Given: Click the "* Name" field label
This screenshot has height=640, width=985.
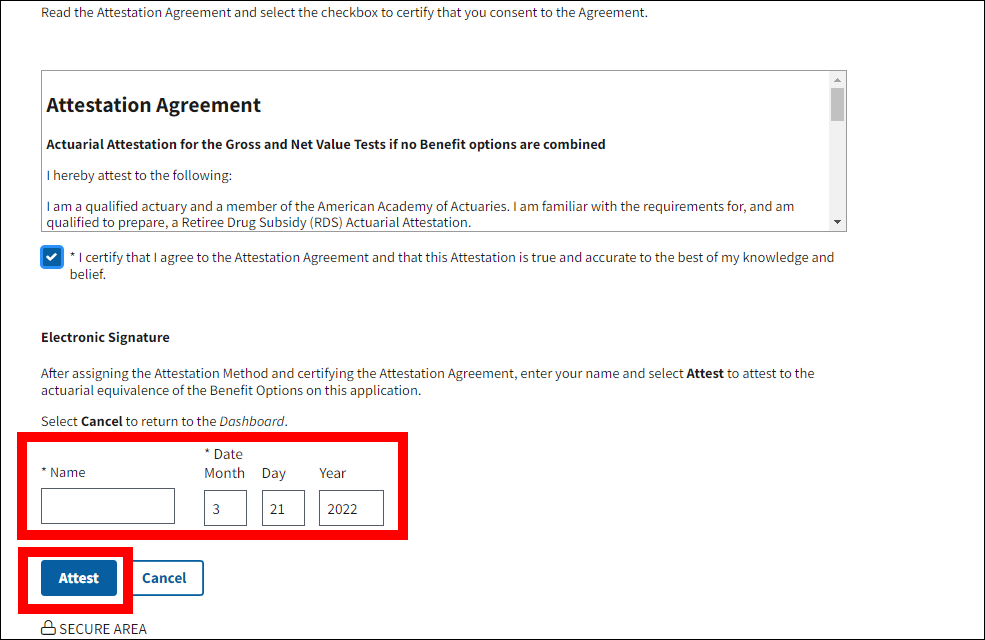Looking at the screenshot, I should [x=63, y=472].
